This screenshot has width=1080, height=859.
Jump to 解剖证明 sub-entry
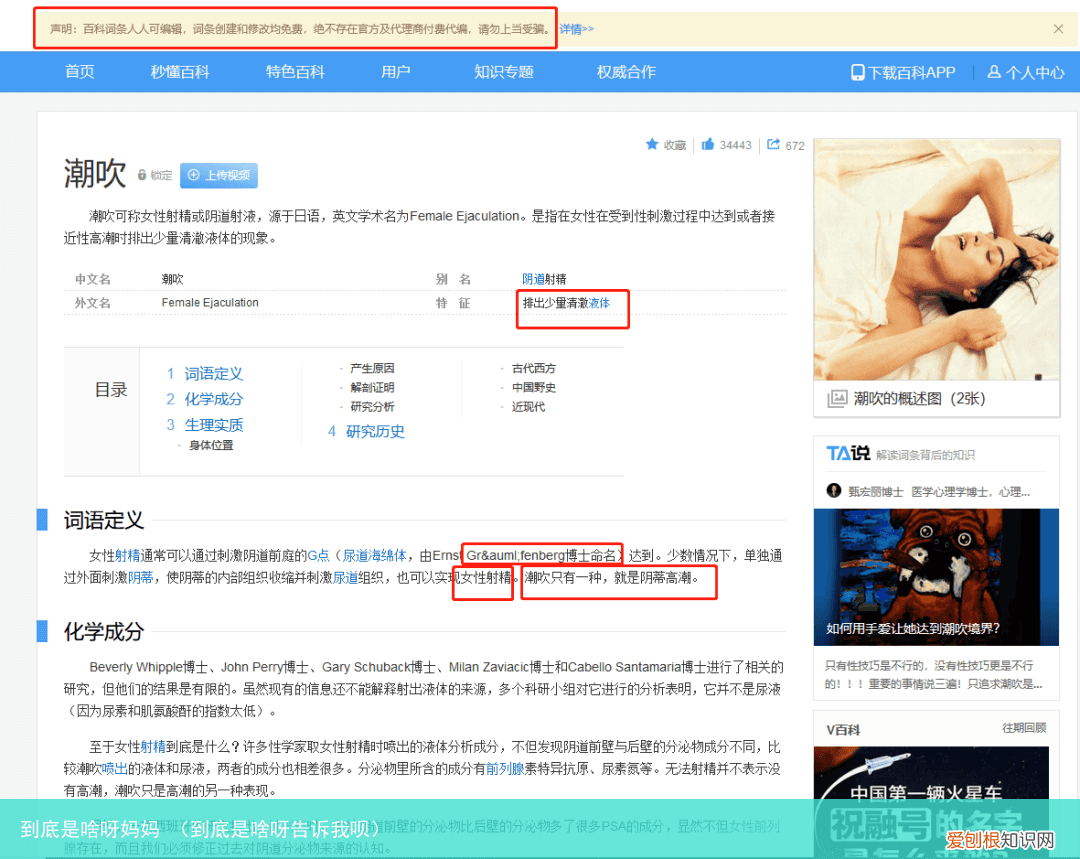(372, 387)
